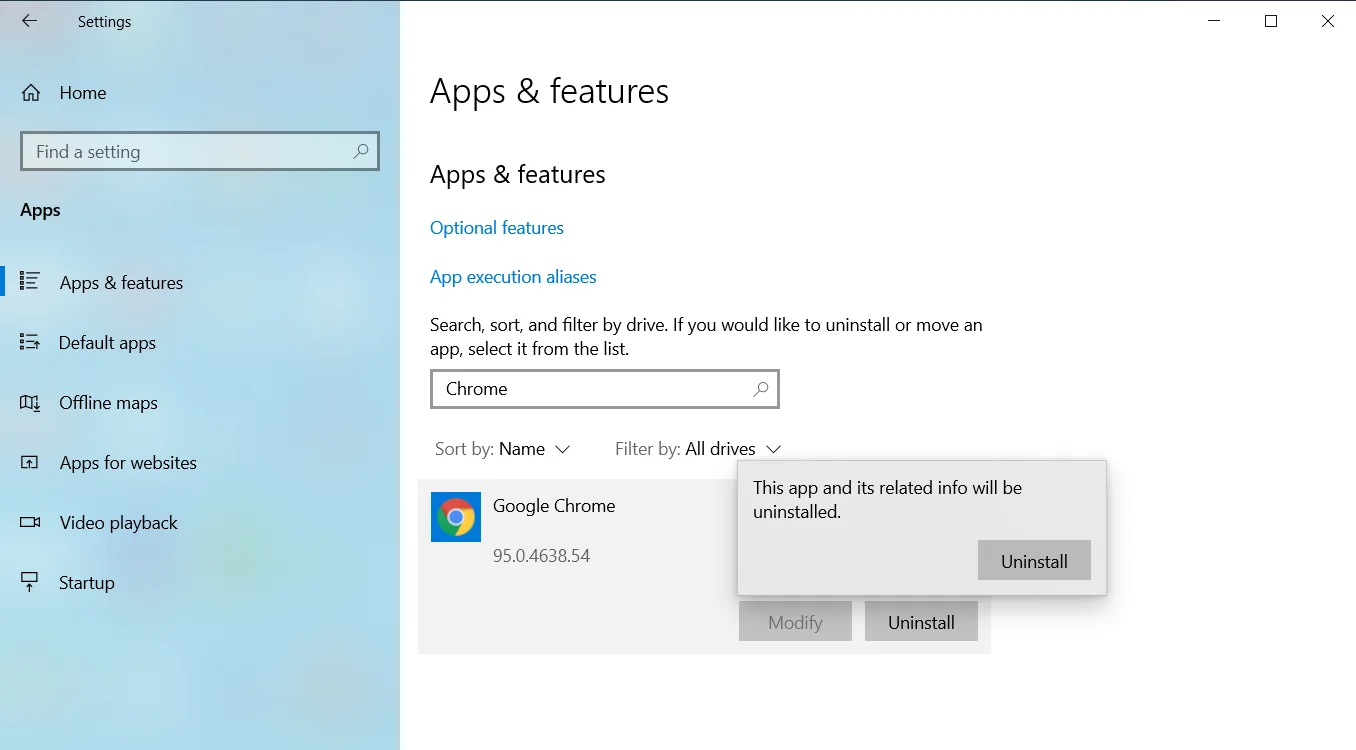Minimize the Settings window

point(1214,21)
